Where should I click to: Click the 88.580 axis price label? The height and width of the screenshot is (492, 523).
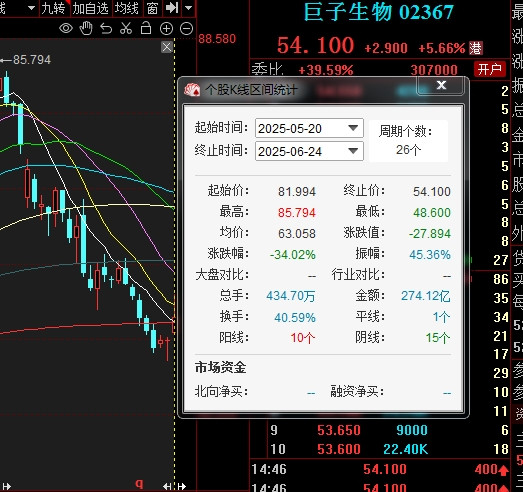coord(217,39)
